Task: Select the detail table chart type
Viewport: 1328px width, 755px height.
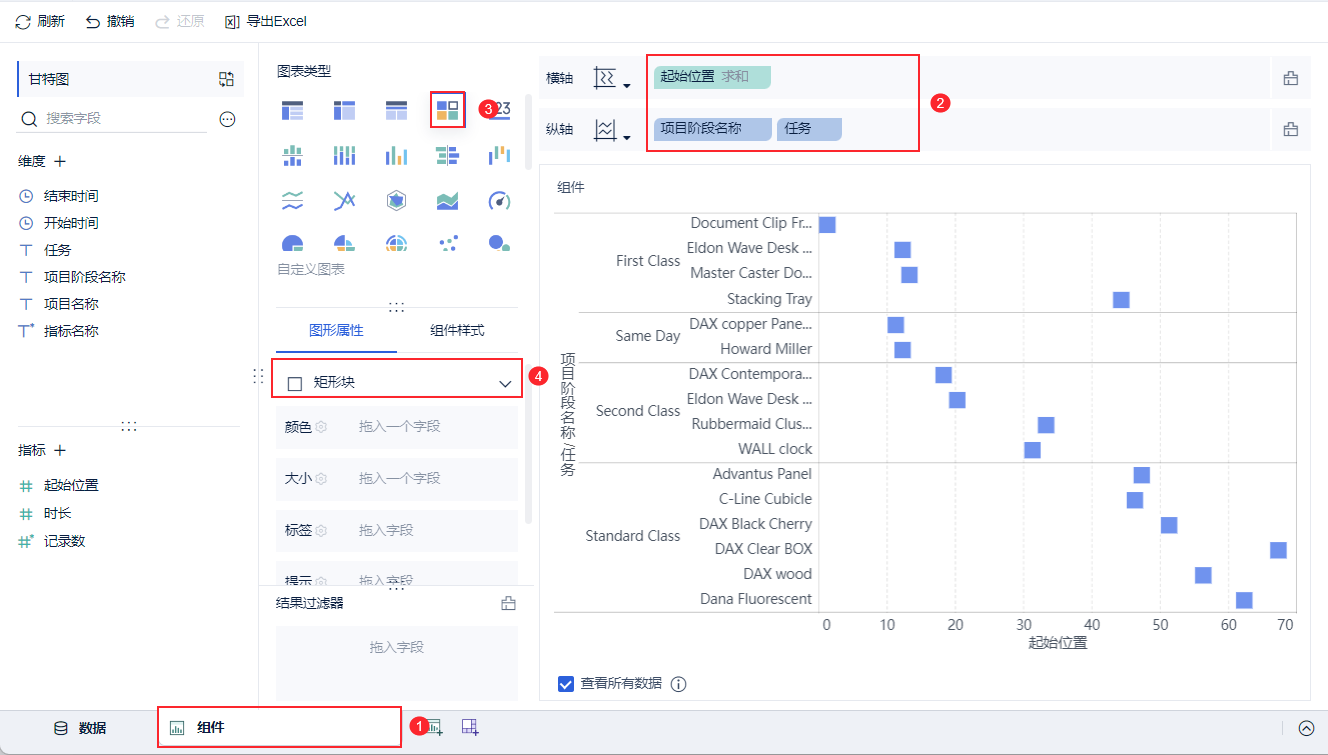Action: (x=396, y=110)
